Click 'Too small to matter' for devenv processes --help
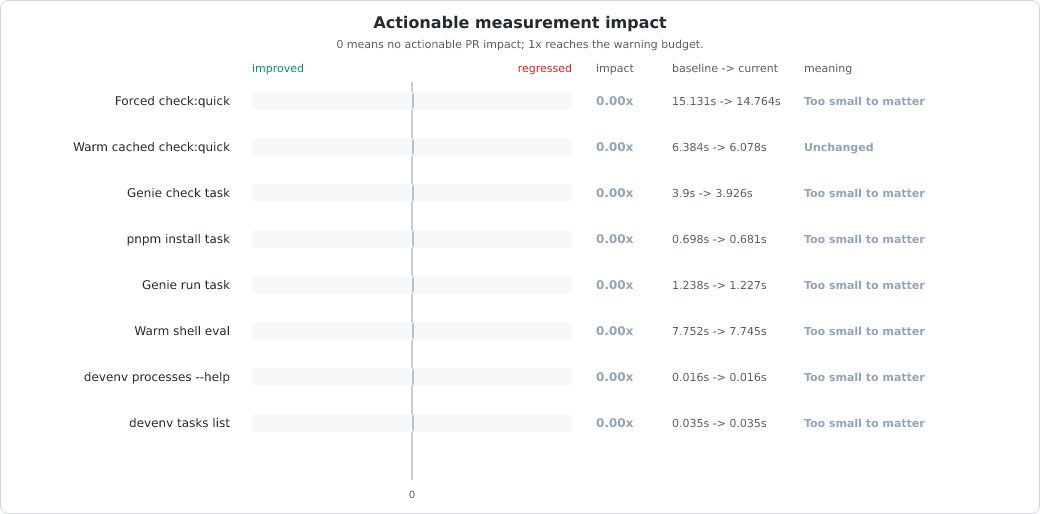Image resolution: width=1040 pixels, height=514 pixels. click(864, 377)
